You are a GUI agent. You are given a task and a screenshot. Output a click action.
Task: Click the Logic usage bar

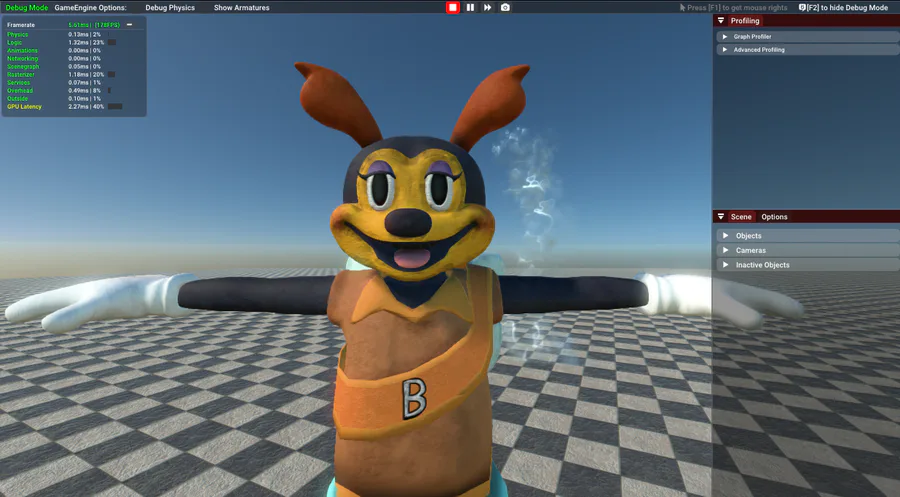point(112,42)
